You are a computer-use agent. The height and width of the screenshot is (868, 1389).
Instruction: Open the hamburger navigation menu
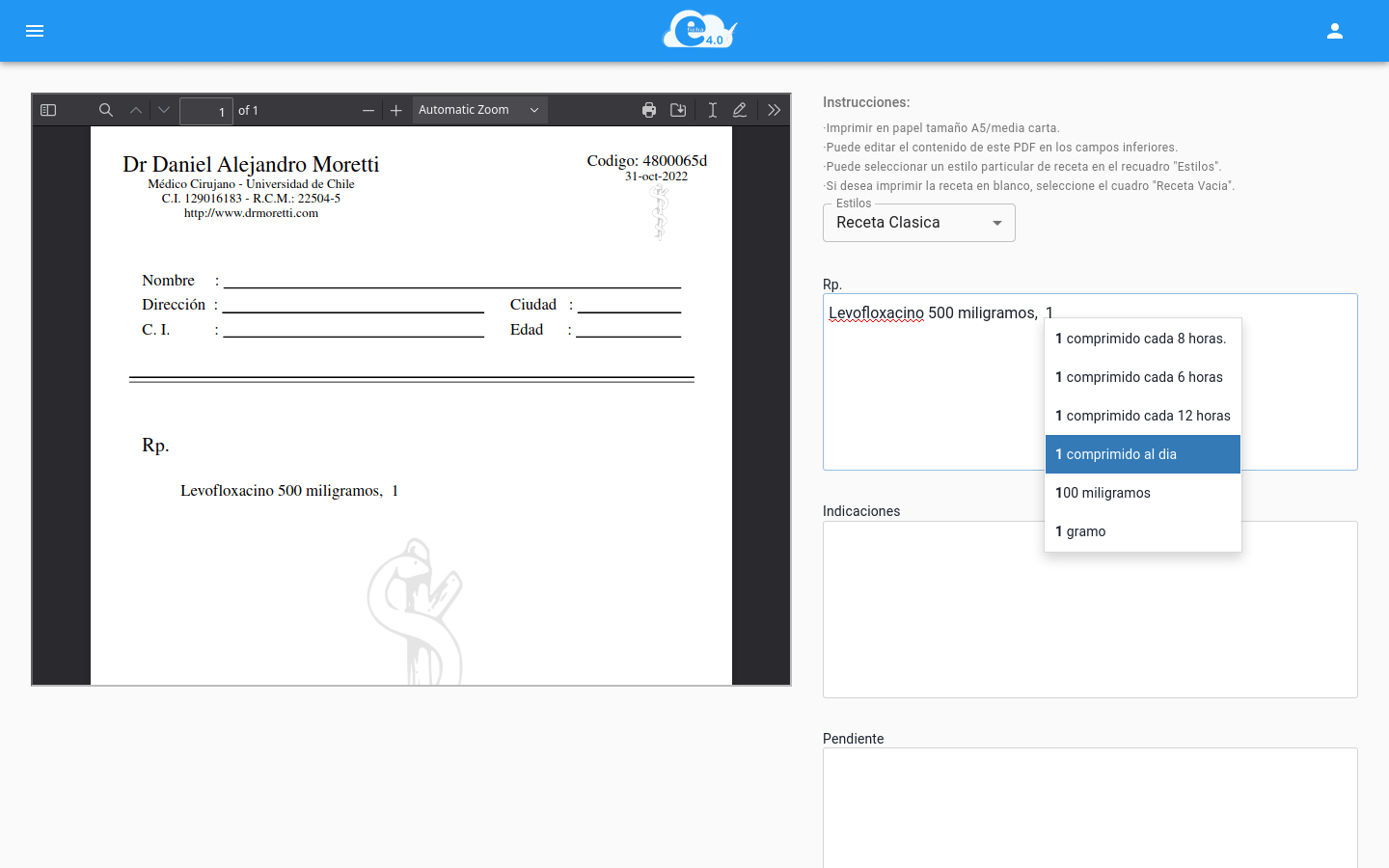tap(35, 30)
